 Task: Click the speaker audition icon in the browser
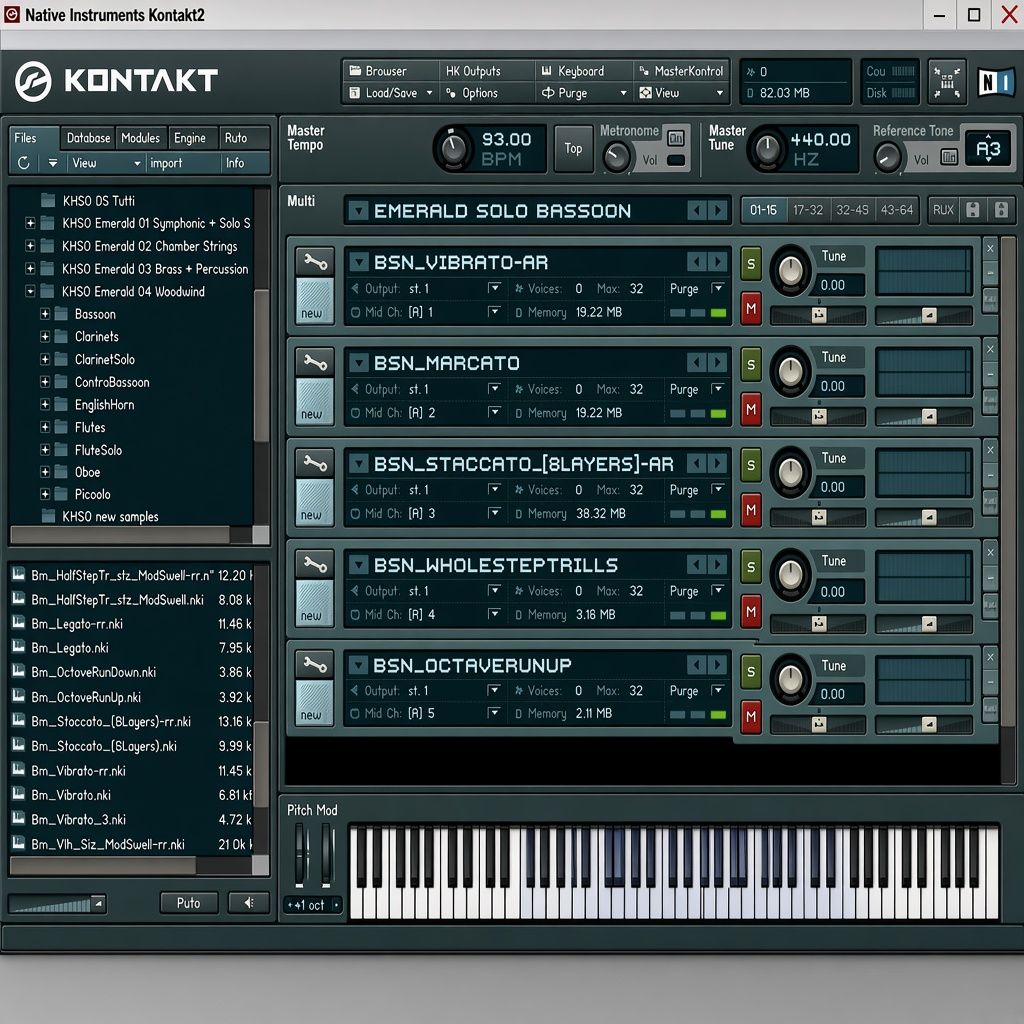[249, 903]
